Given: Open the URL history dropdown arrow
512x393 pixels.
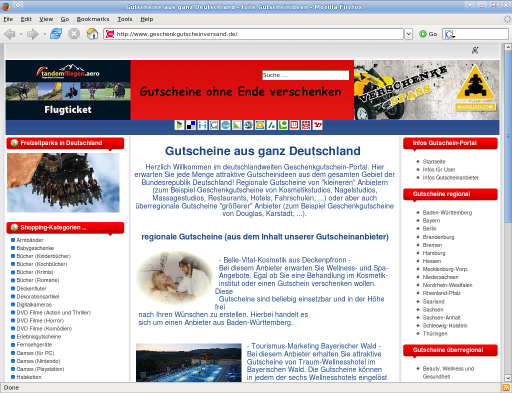Looking at the screenshot, I should point(409,34).
